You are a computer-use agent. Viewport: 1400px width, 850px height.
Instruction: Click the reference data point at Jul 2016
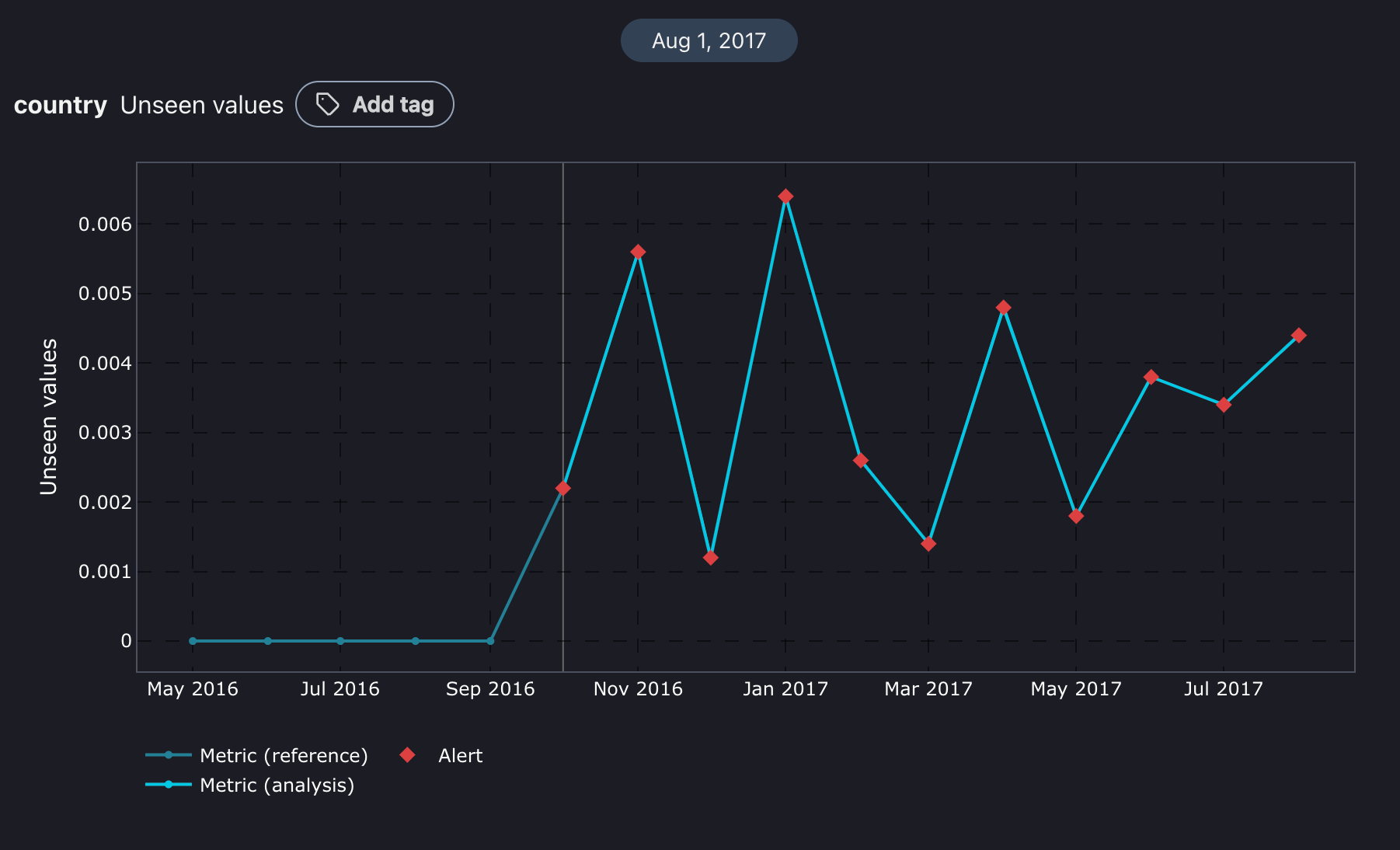340,641
